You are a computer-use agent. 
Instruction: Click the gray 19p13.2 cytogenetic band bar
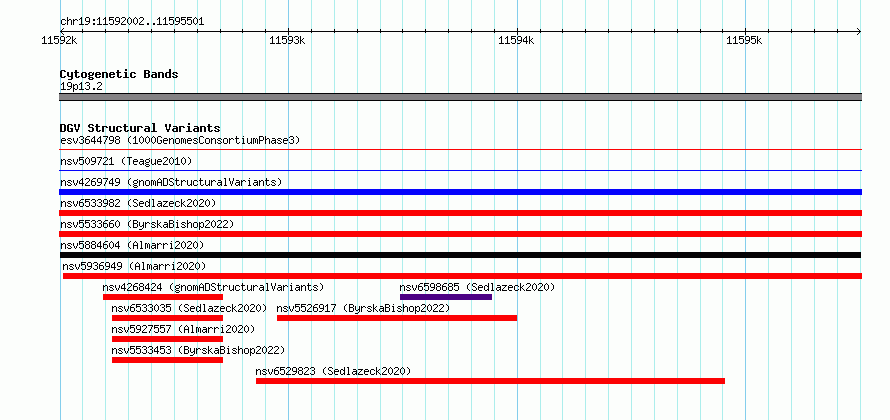click(x=460, y=97)
